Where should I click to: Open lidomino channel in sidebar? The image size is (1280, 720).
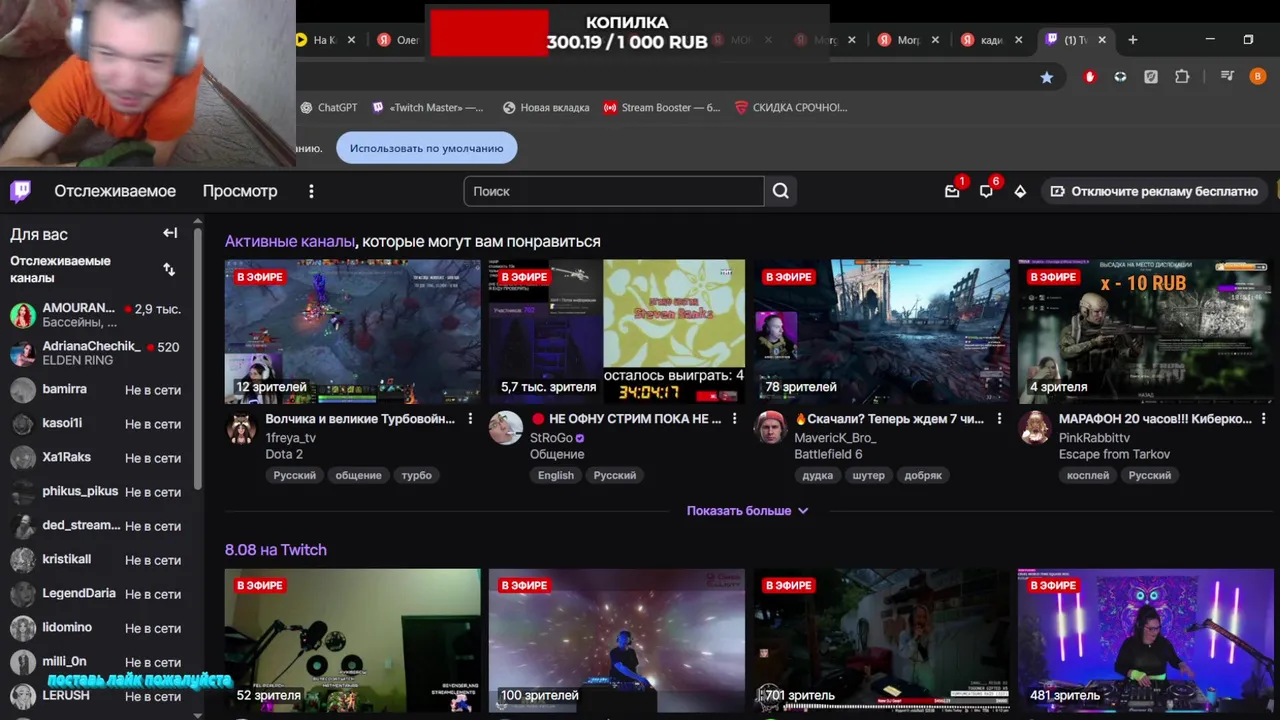click(x=98, y=628)
